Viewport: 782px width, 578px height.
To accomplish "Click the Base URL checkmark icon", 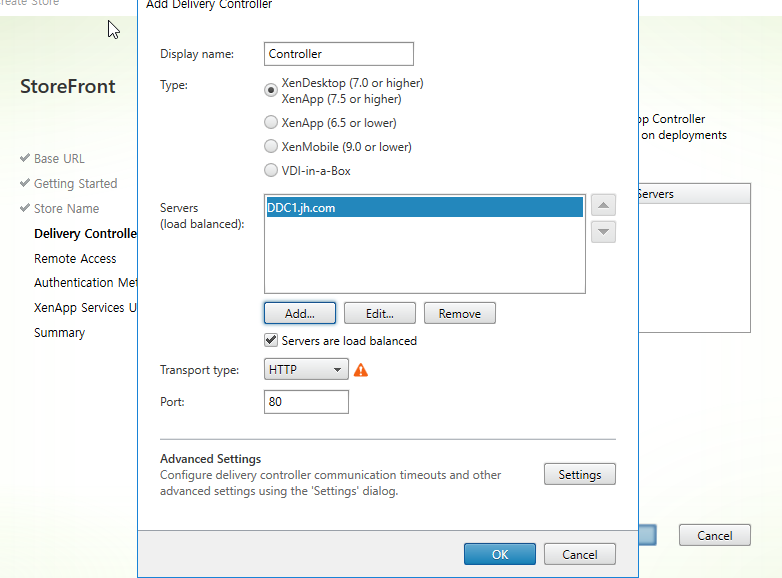I will (24, 158).
